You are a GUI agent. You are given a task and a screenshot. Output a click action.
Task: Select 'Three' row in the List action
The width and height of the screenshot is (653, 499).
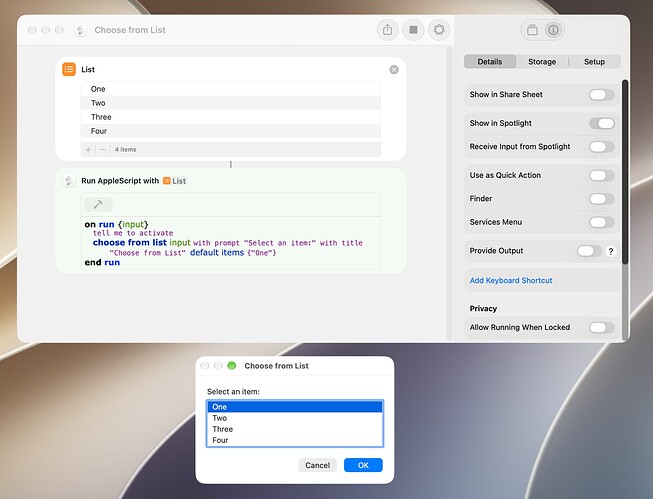231,117
